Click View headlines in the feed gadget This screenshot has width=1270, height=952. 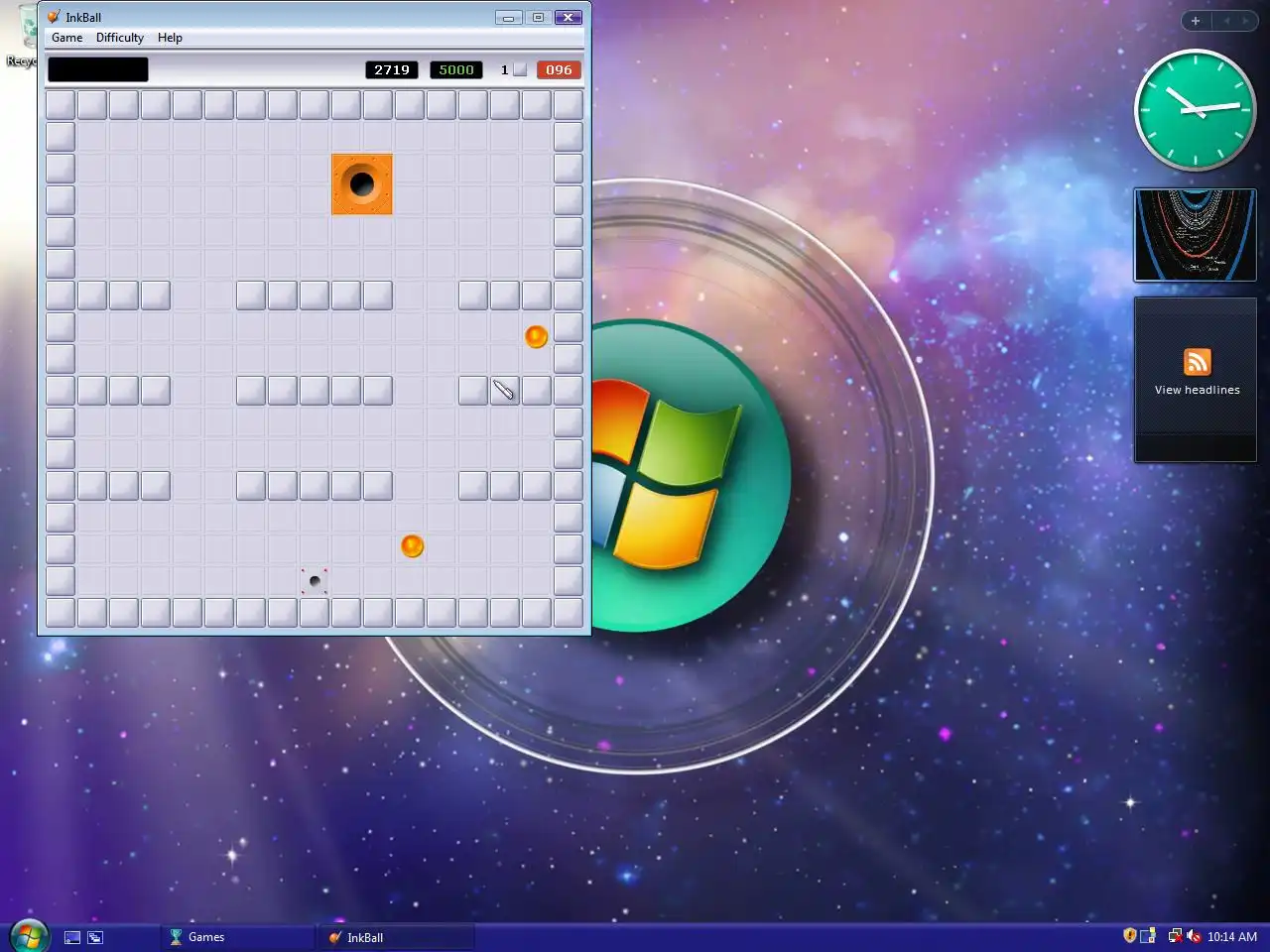[1197, 390]
